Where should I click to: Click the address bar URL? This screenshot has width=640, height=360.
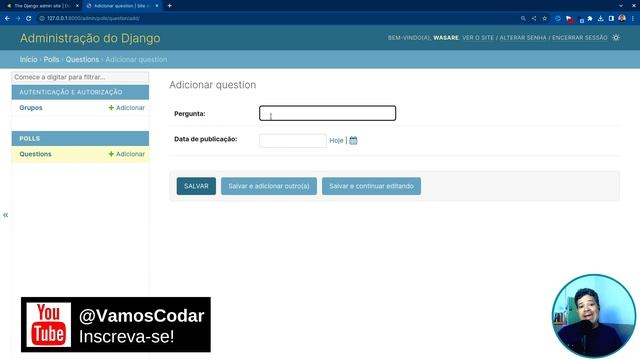click(93, 18)
